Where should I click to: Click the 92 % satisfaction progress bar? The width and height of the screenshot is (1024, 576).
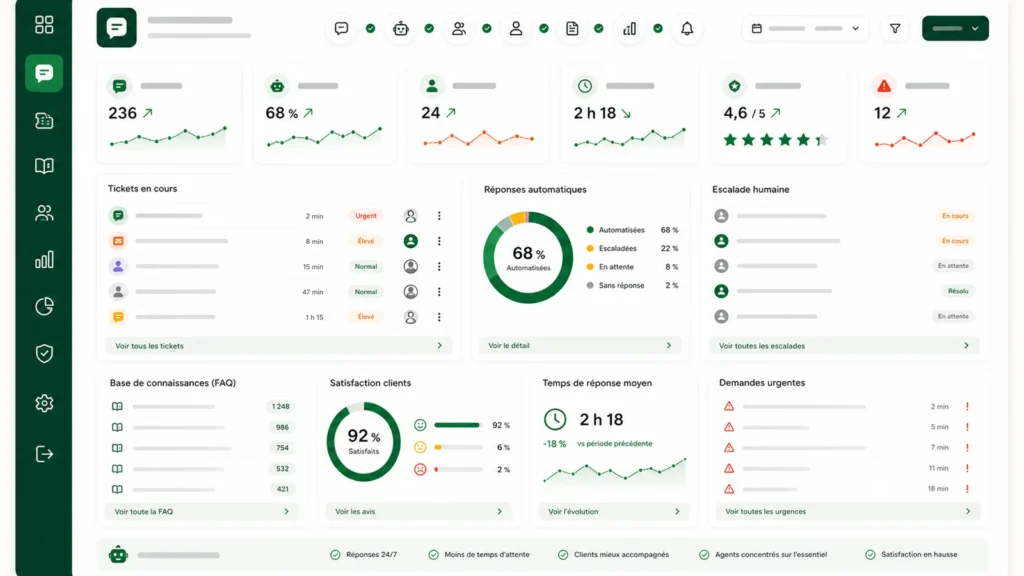pos(457,425)
